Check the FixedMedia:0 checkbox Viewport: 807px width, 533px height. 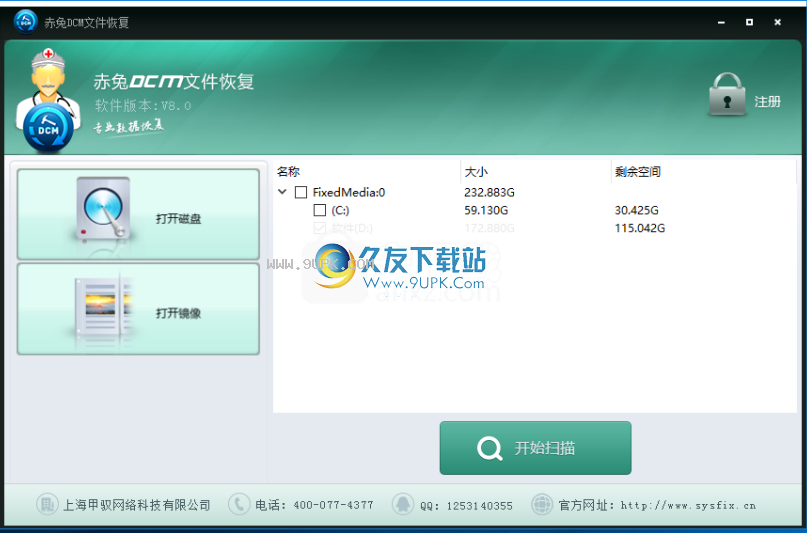(x=301, y=192)
